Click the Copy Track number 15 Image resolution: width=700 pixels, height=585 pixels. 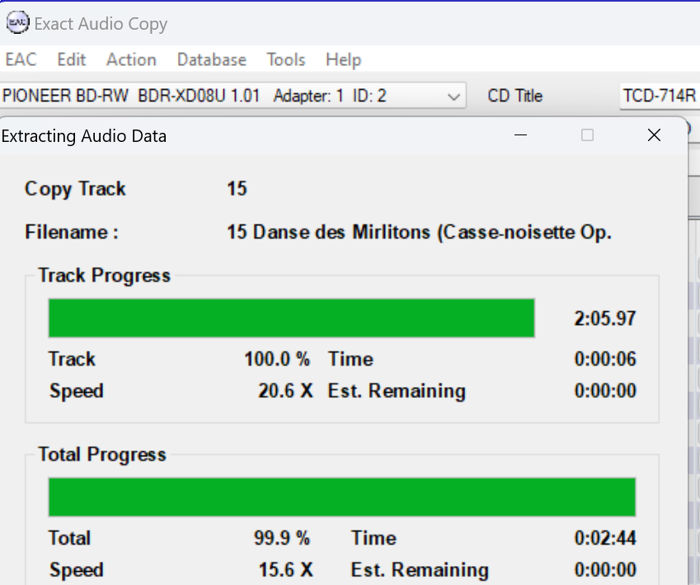237,188
